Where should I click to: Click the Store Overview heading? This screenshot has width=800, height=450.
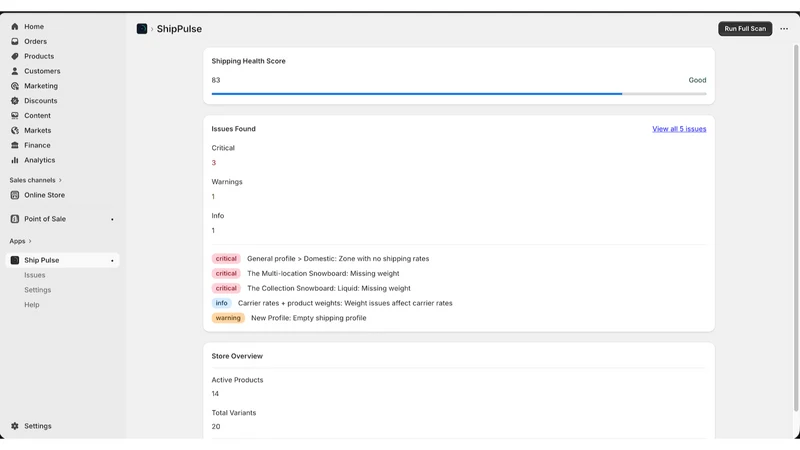[237, 356]
